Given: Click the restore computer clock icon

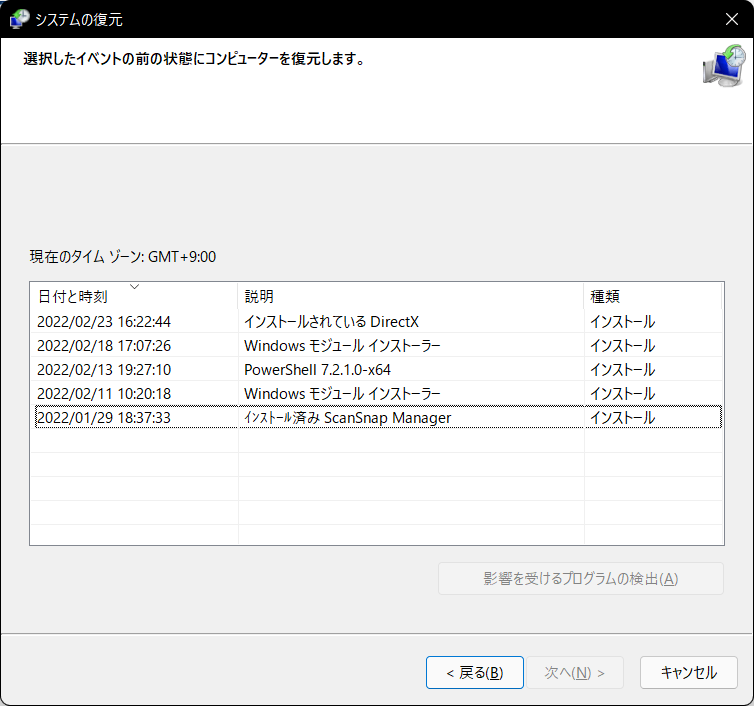Looking at the screenshot, I should point(724,66).
